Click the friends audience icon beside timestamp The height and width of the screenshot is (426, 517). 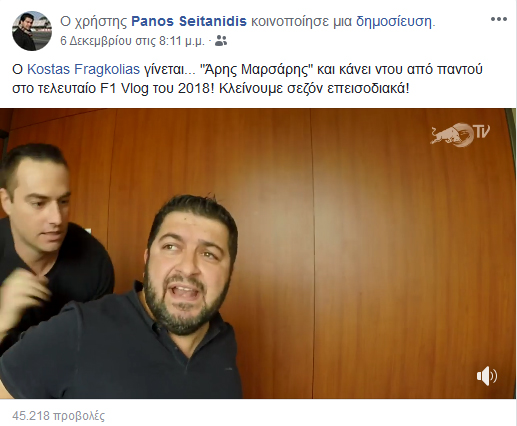click(x=221, y=41)
